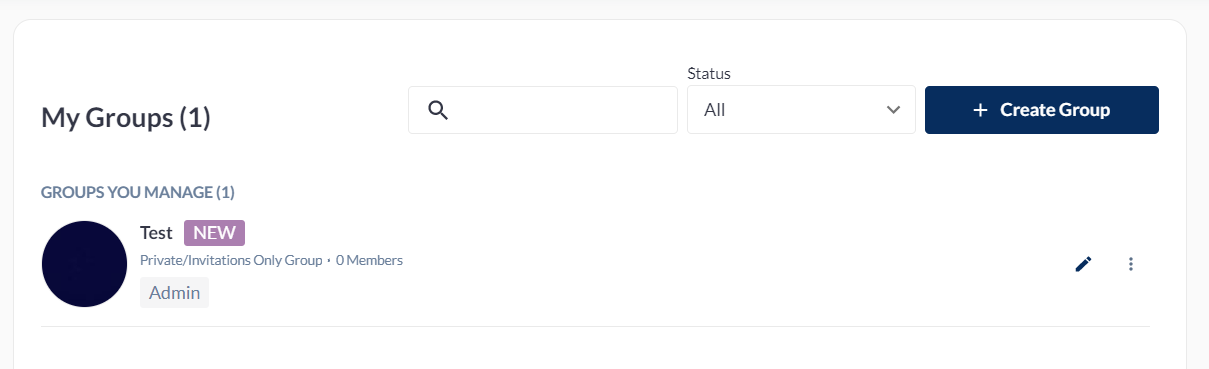Viewport: 1209px width, 369px height.
Task: Click the Create Group button text label
Action: pyautogui.click(x=1055, y=110)
